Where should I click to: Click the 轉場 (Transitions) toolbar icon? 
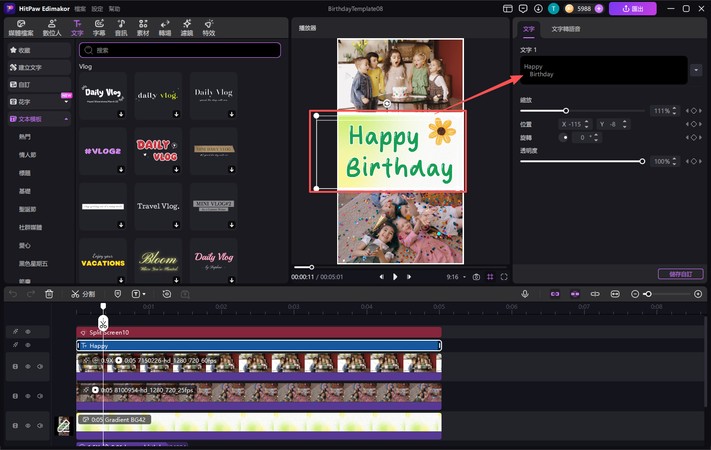(164, 26)
